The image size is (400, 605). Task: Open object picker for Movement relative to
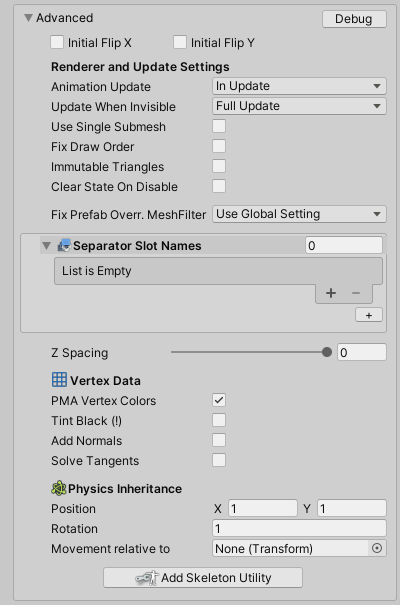(377, 548)
